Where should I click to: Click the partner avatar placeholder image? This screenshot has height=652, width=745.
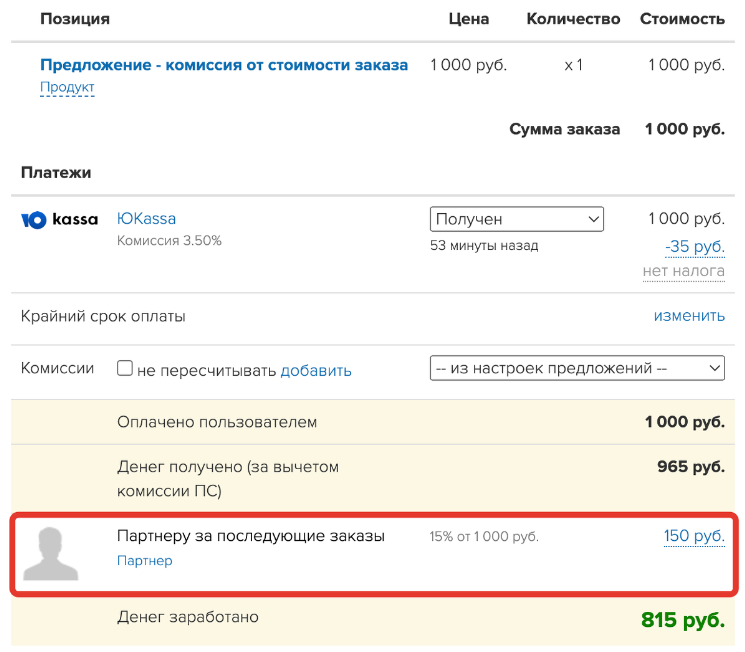click(x=50, y=554)
